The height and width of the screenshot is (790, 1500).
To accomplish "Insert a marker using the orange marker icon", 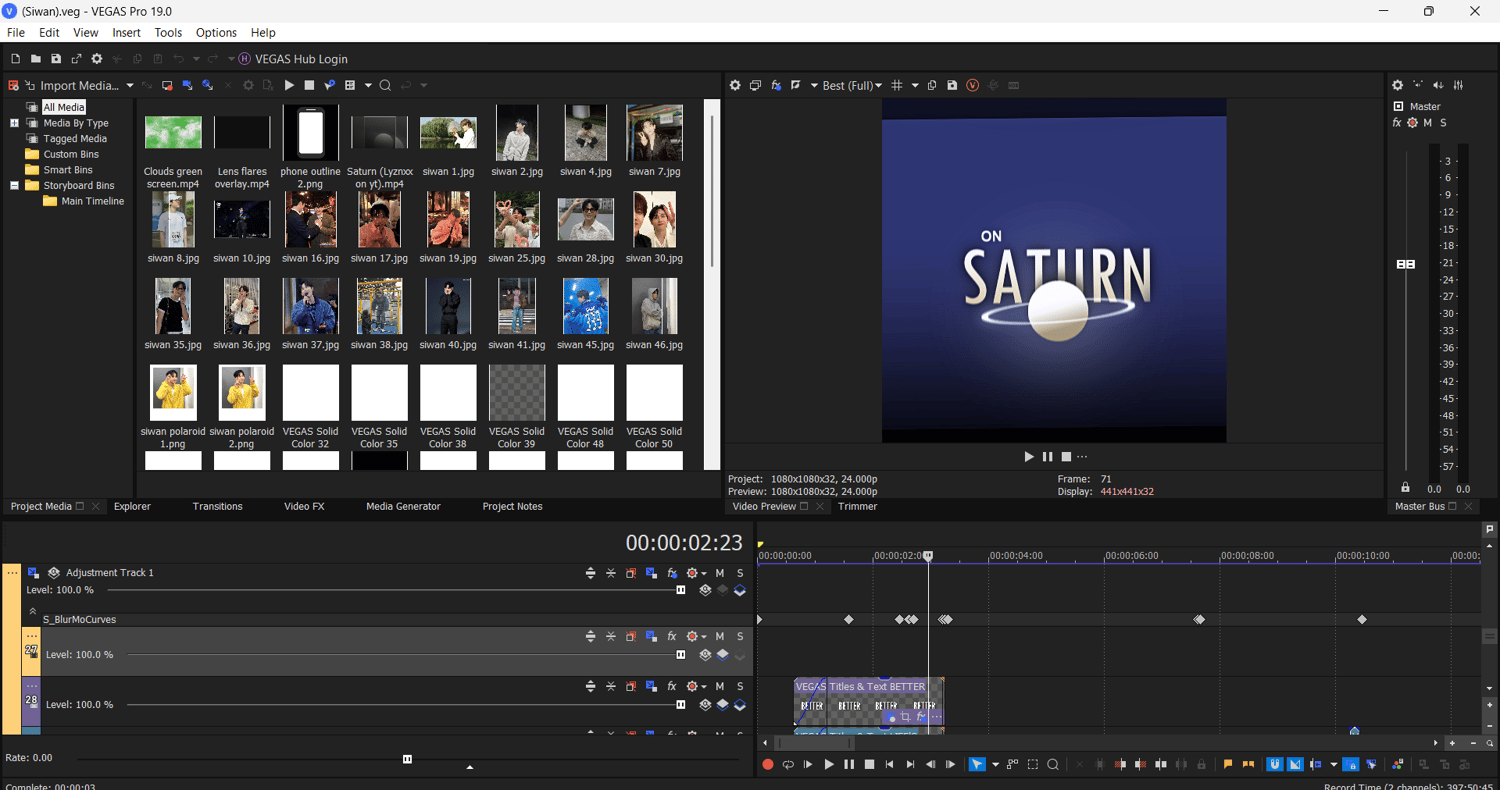I will (x=1228, y=765).
